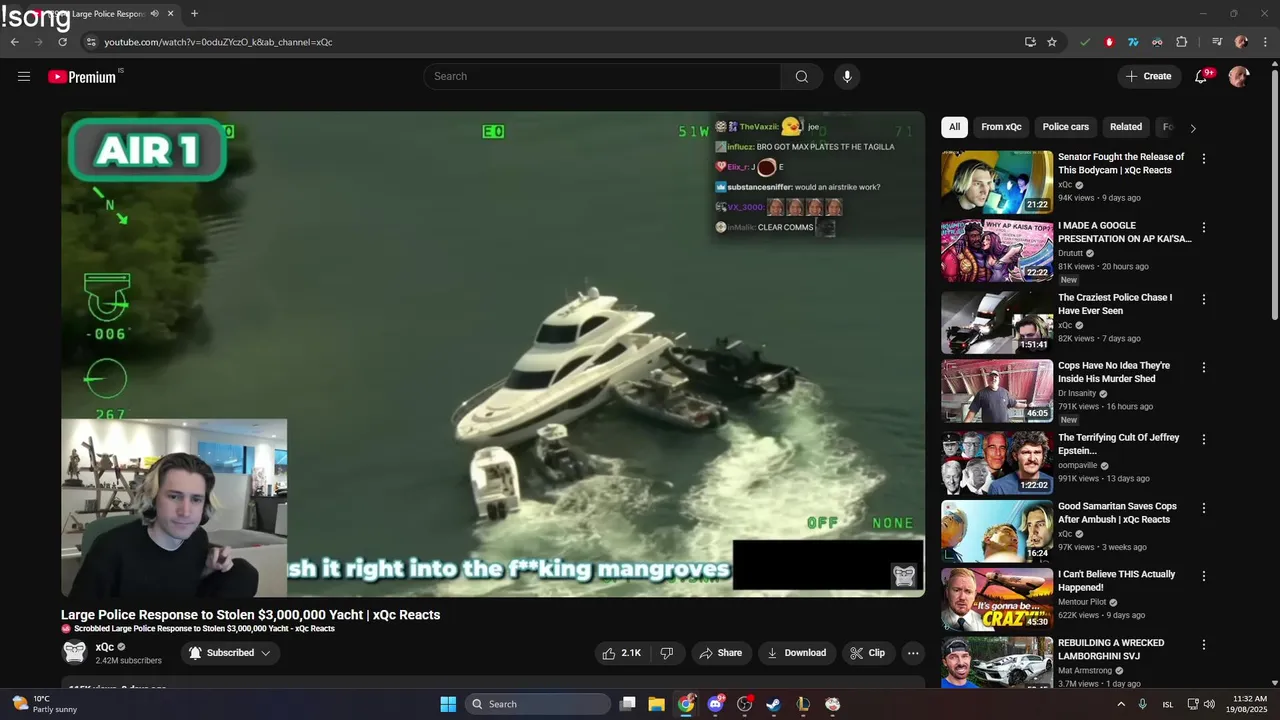Open the notifications bell
The image size is (1280, 720).
pyautogui.click(x=1202, y=77)
